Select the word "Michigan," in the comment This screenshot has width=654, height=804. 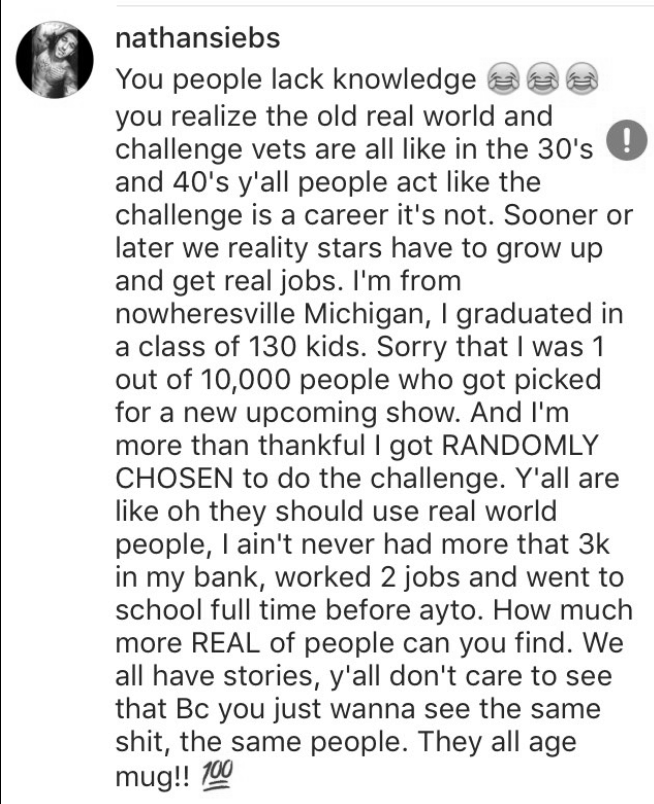coord(367,313)
